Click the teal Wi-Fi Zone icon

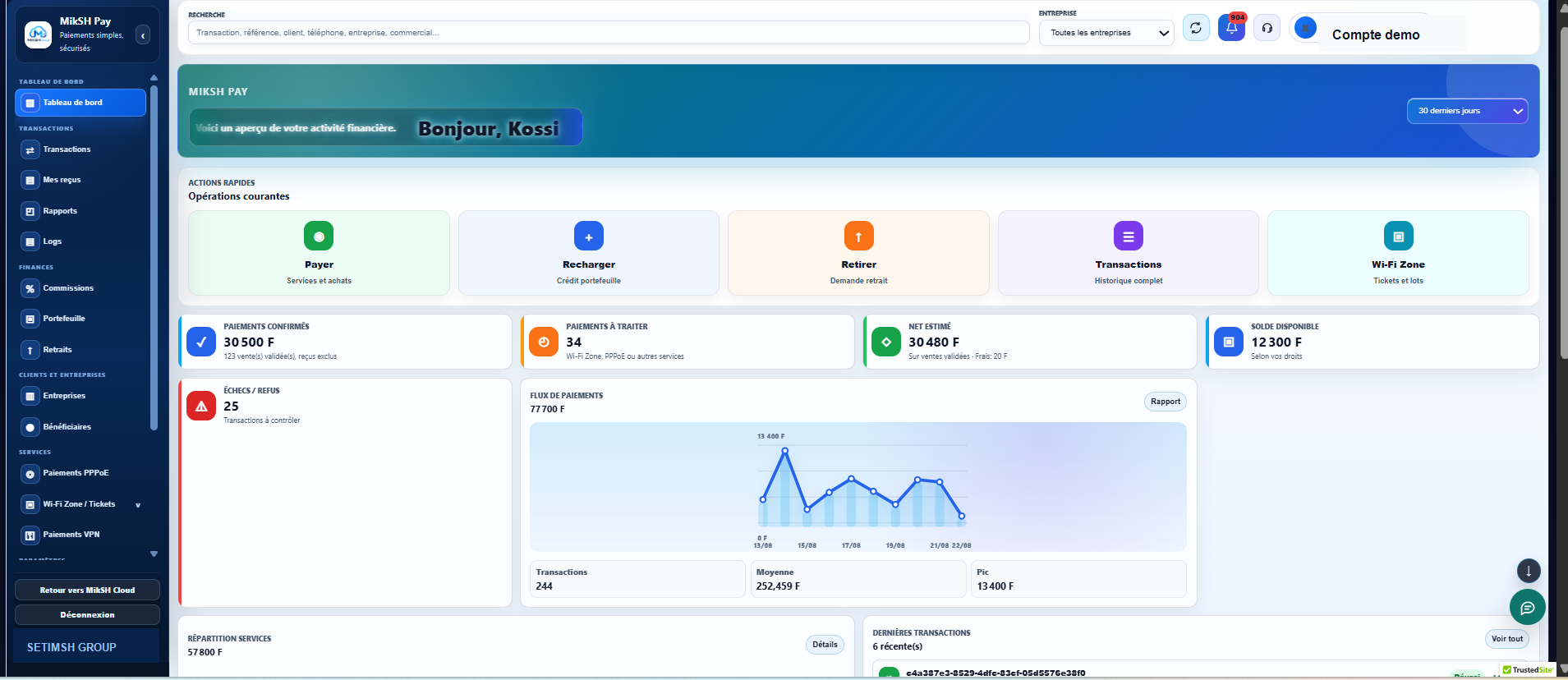click(1398, 236)
